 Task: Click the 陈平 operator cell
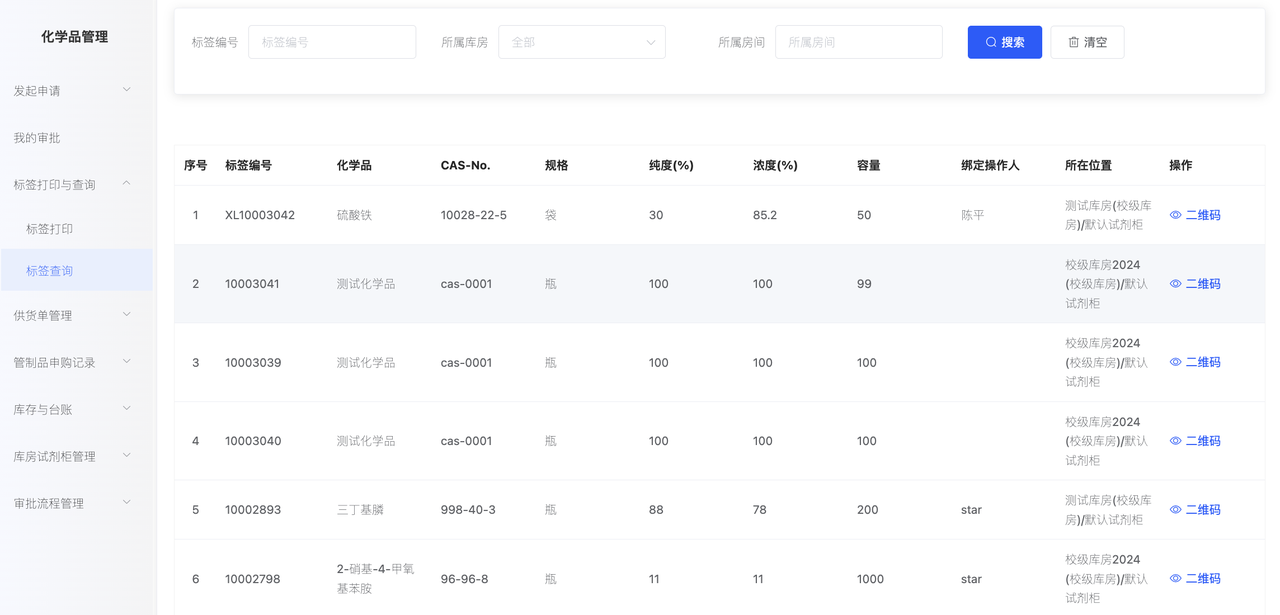973,215
